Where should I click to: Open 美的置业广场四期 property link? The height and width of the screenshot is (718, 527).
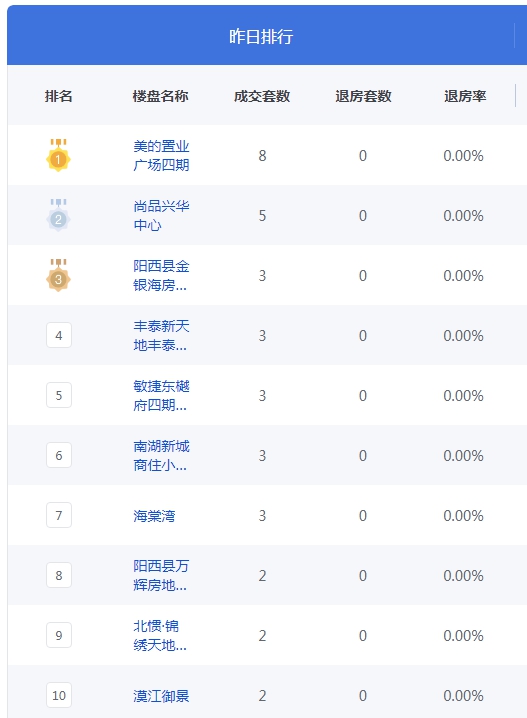tap(161, 156)
